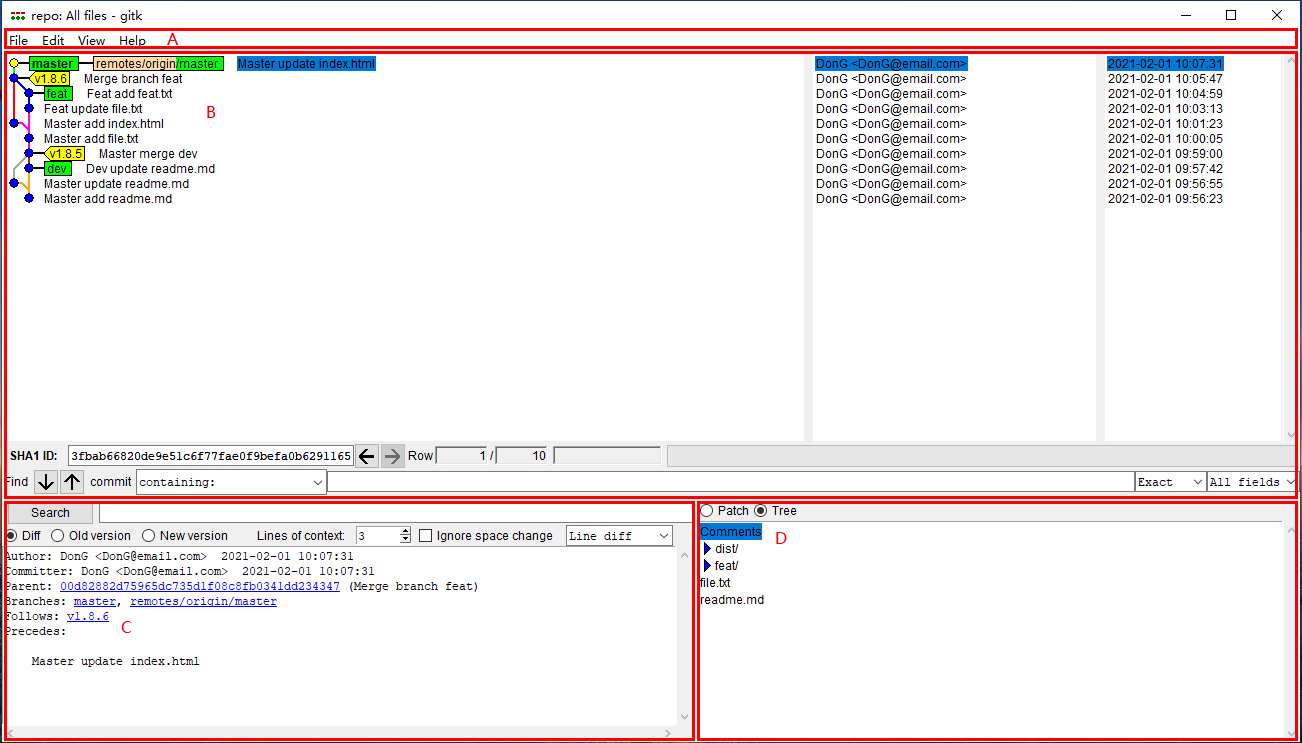
Task: Select commit 'Feat update file.txt'
Action: point(93,109)
